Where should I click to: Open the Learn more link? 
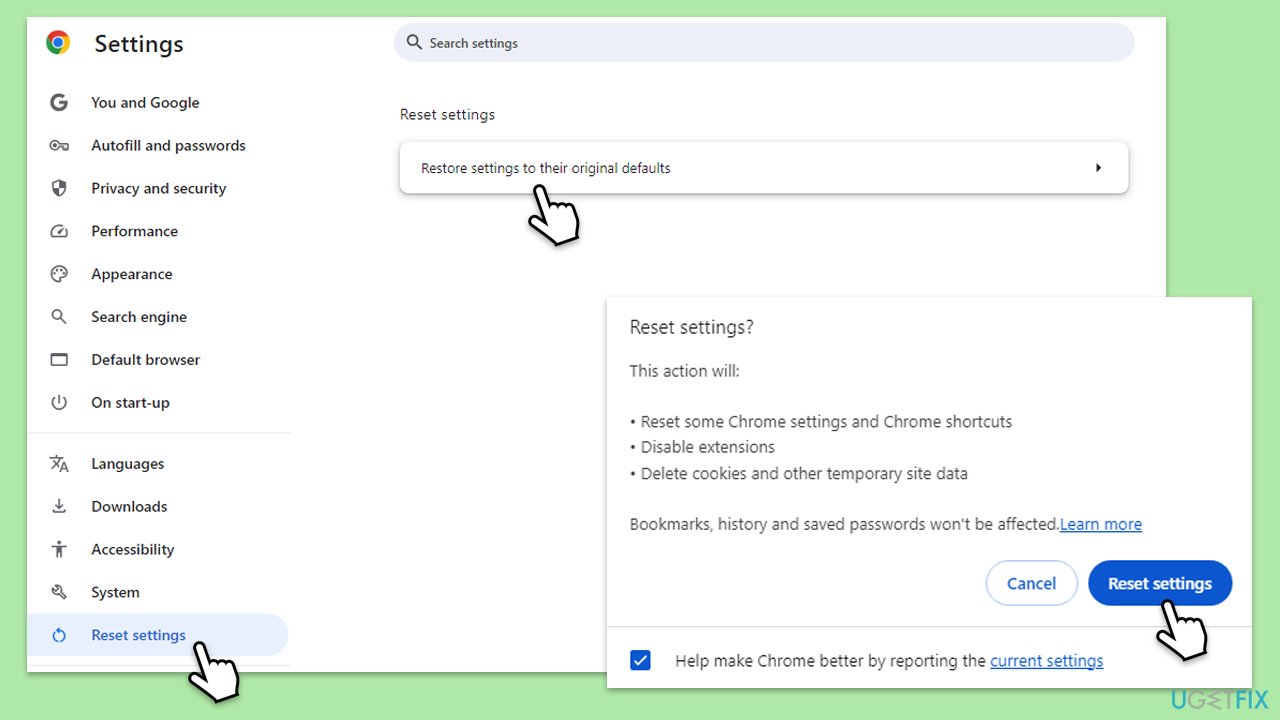(x=1100, y=524)
